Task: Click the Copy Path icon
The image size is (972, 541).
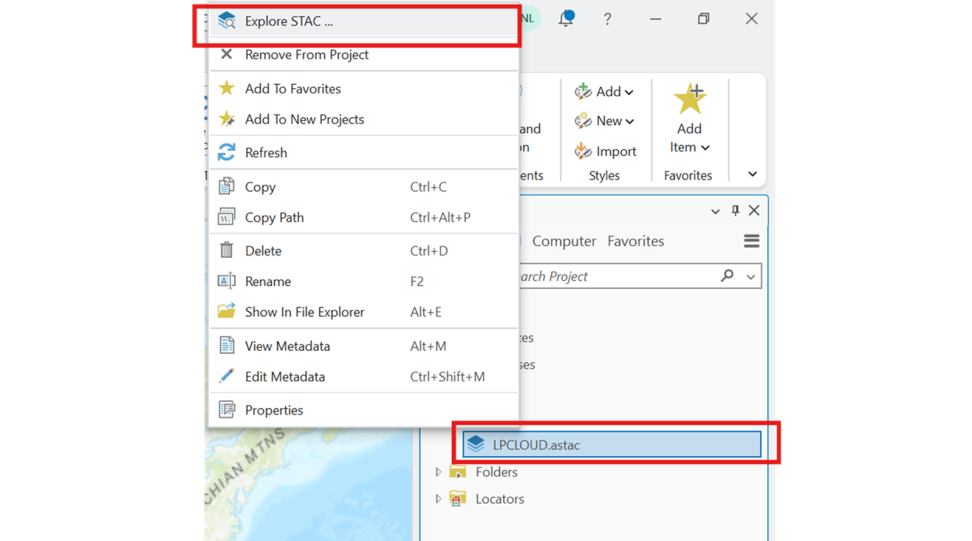Action: click(227, 217)
